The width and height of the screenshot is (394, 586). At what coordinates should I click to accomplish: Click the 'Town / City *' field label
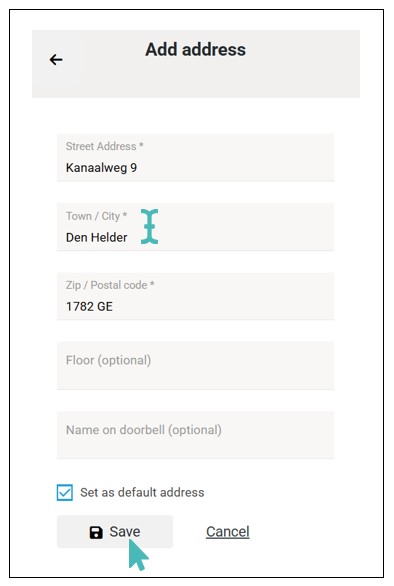point(96,216)
